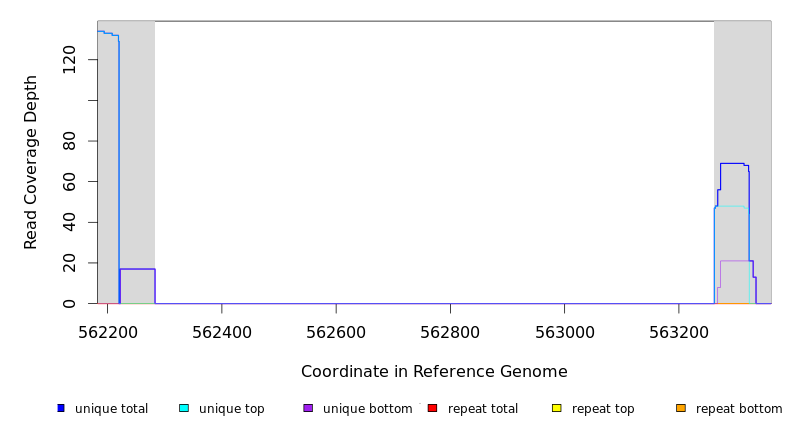The image size is (792, 432).
Task: Select the 'repeat bottom' legend label
Action: tap(739, 409)
